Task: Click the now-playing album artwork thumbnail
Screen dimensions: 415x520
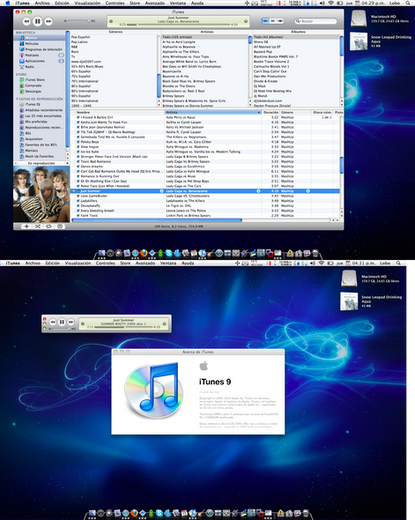Action: [x=41, y=194]
